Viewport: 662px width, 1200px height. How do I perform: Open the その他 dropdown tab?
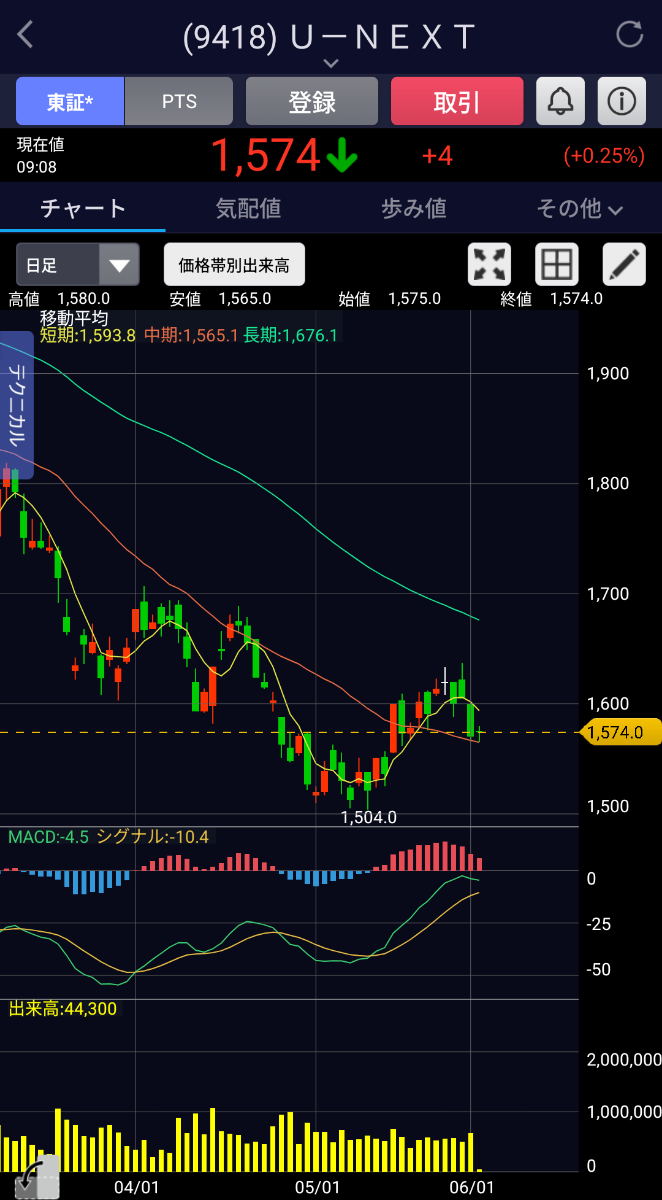click(x=580, y=208)
